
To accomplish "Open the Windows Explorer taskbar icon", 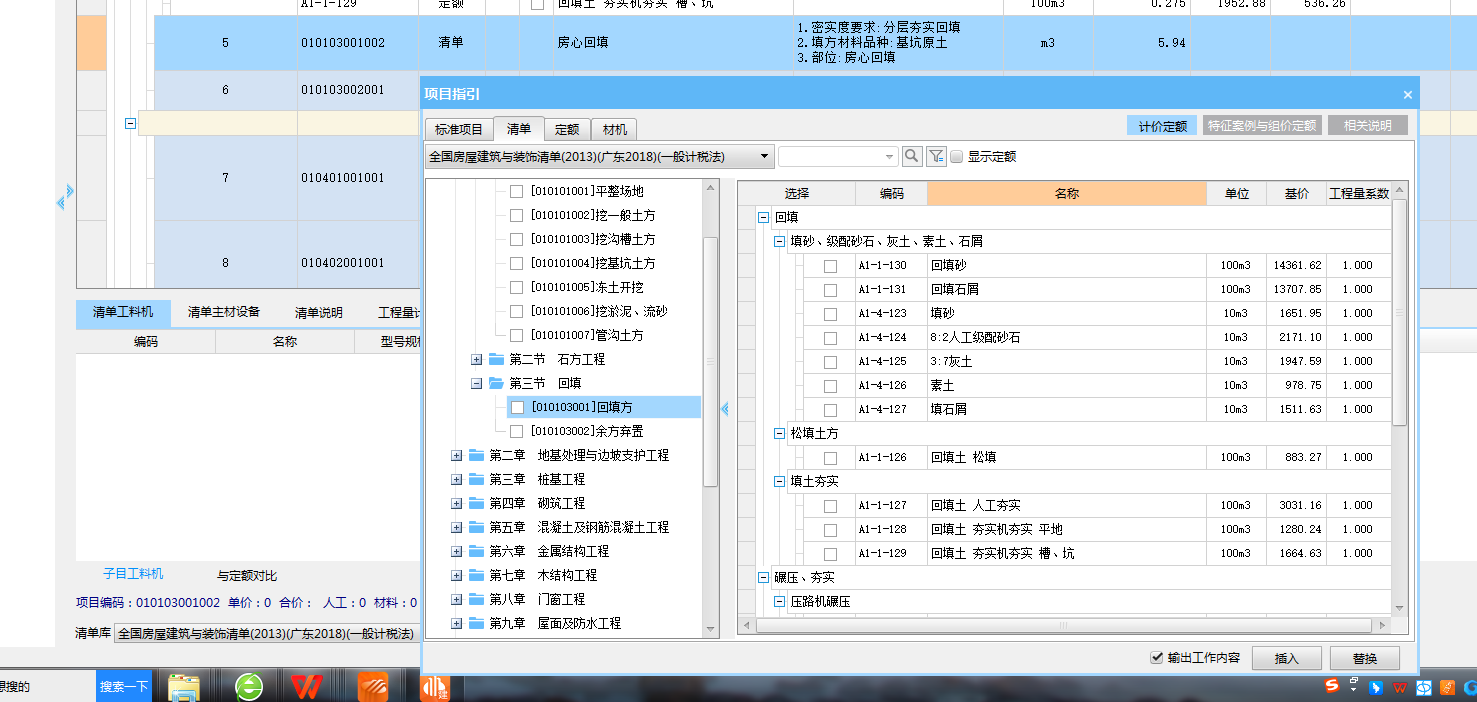I will point(184,687).
